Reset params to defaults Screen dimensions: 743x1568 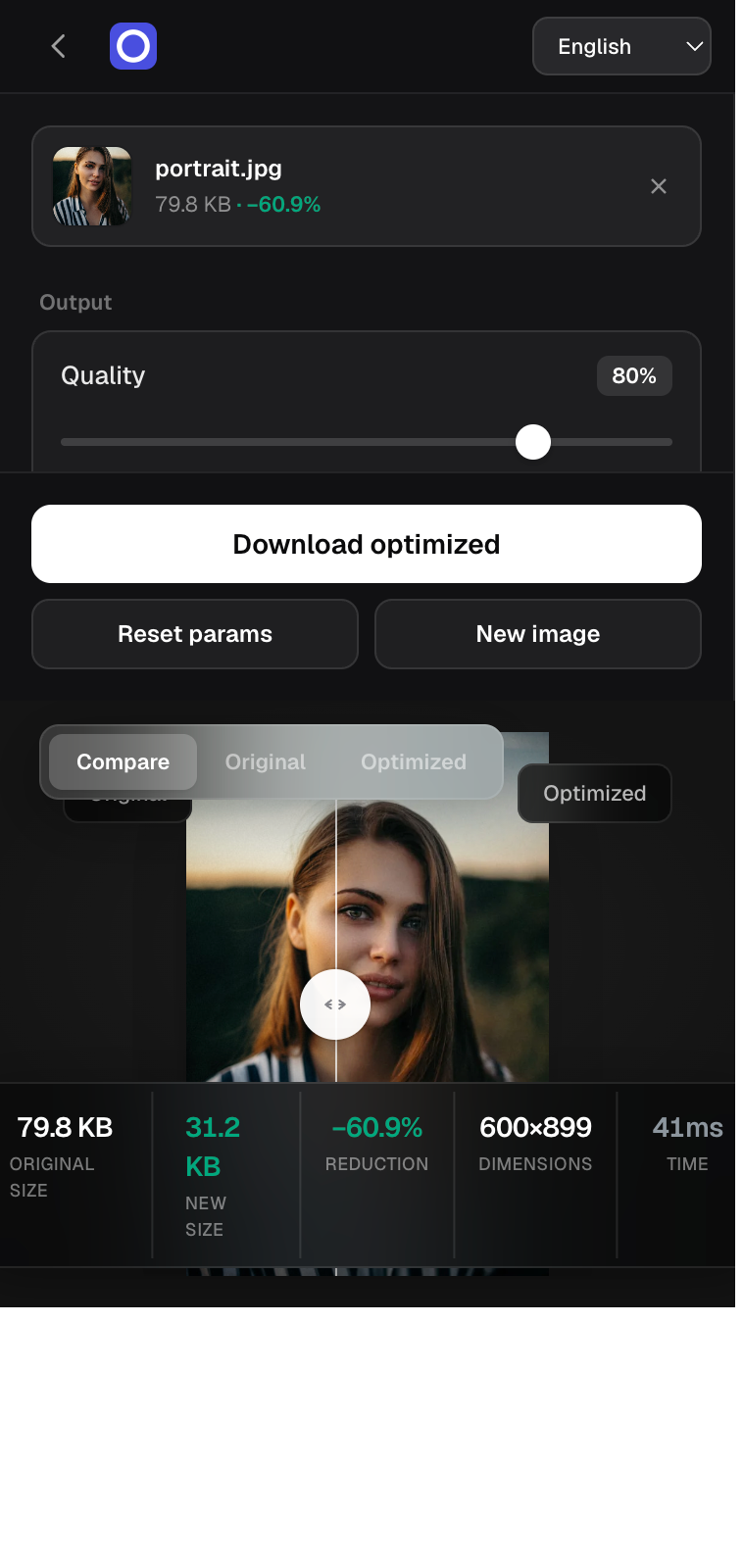tap(195, 634)
